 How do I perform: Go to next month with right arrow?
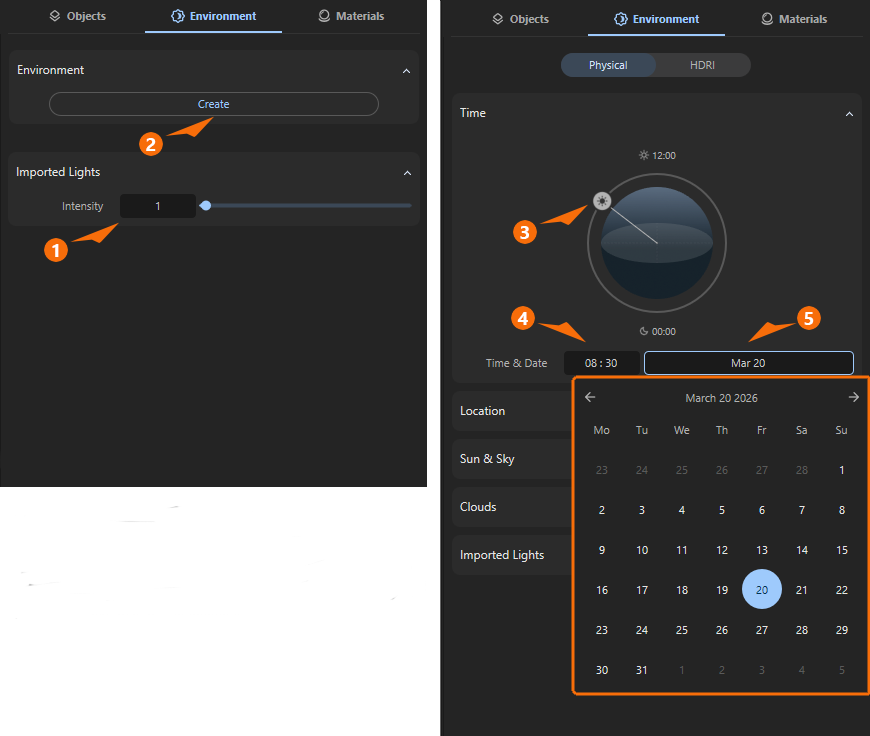point(852,397)
